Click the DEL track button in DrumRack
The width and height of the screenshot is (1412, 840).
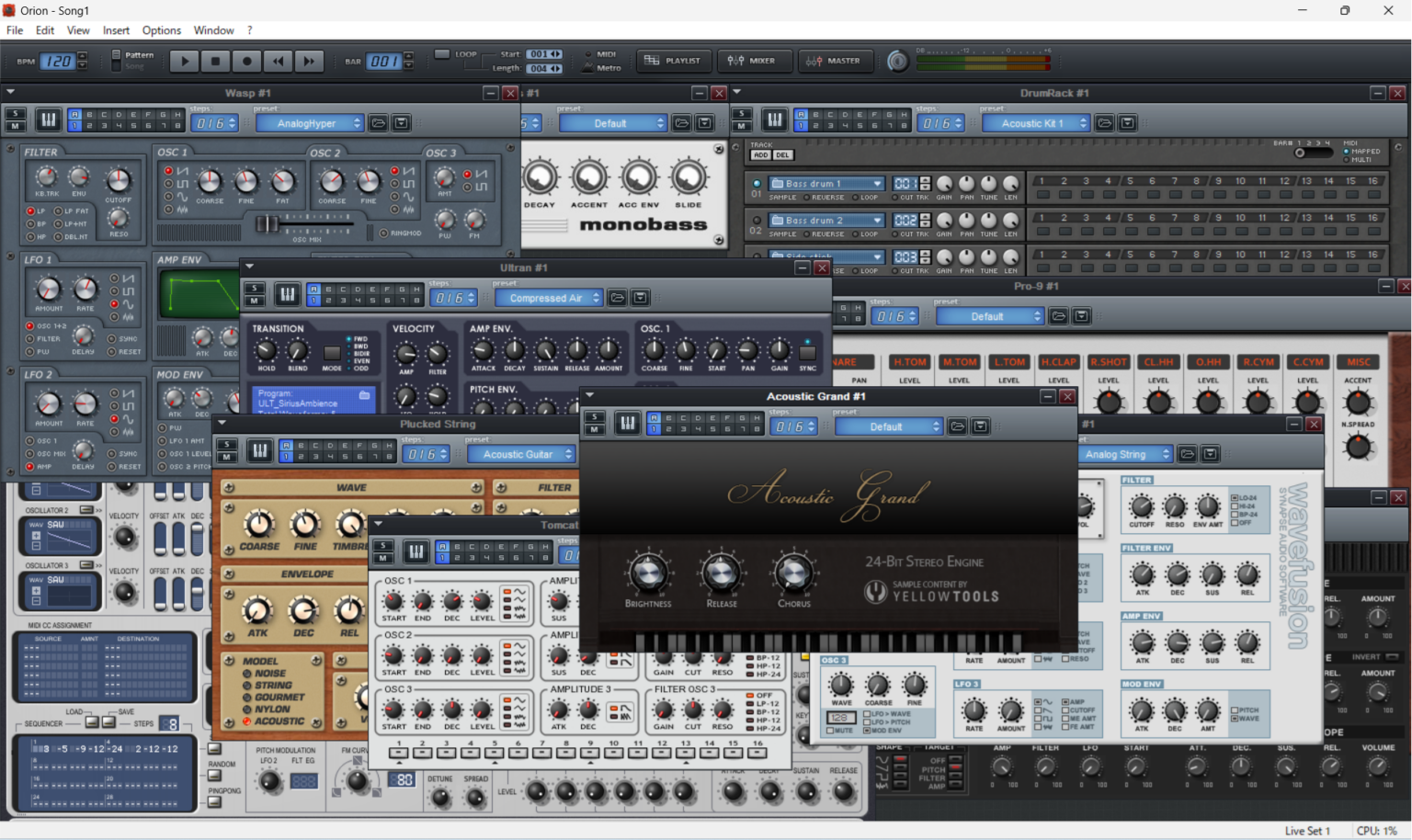pyautogui.click(x=782, y=155)
